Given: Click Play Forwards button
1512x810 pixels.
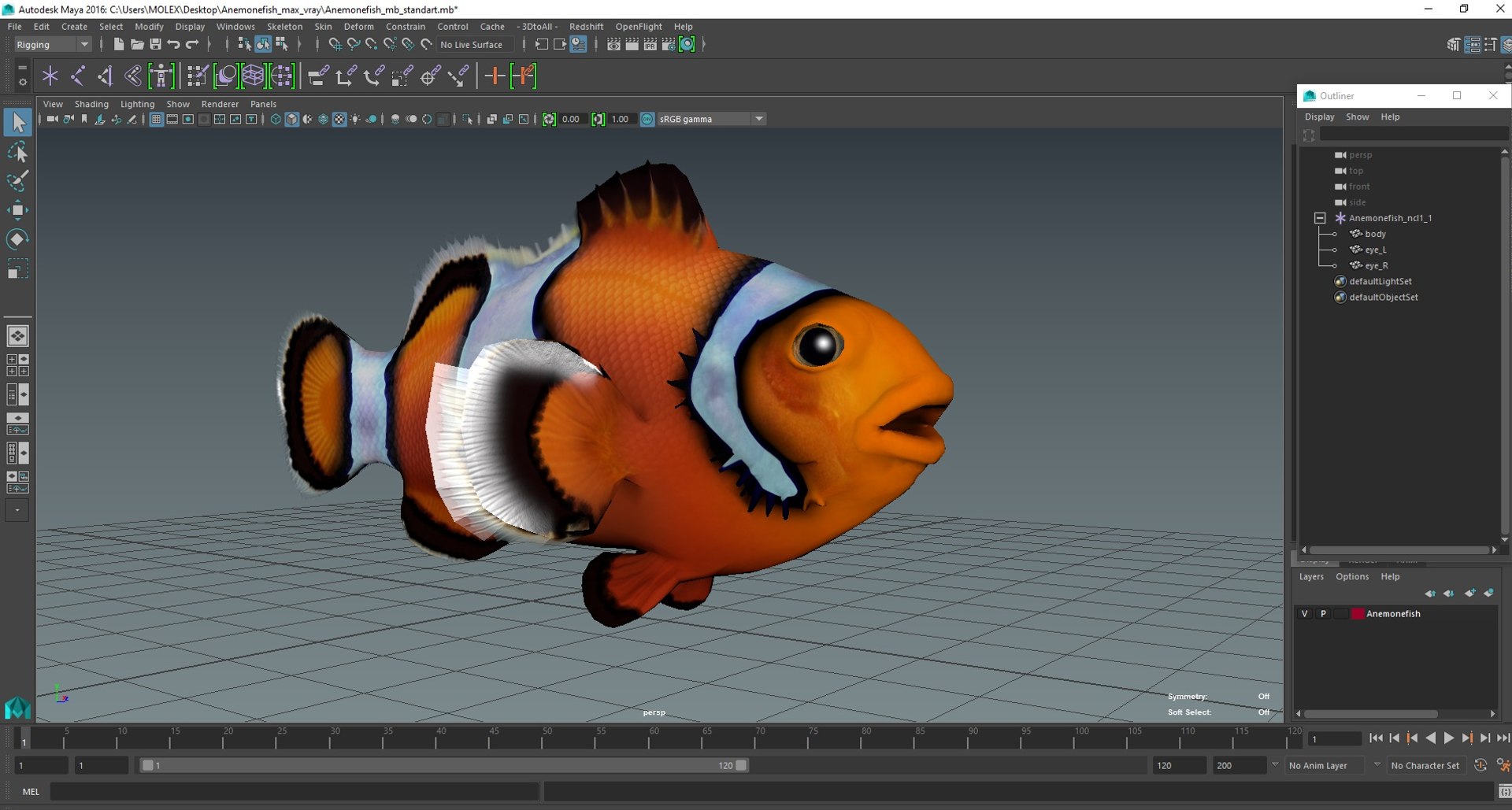Looking at the screenshot, I should click(x=1449, y=738).
